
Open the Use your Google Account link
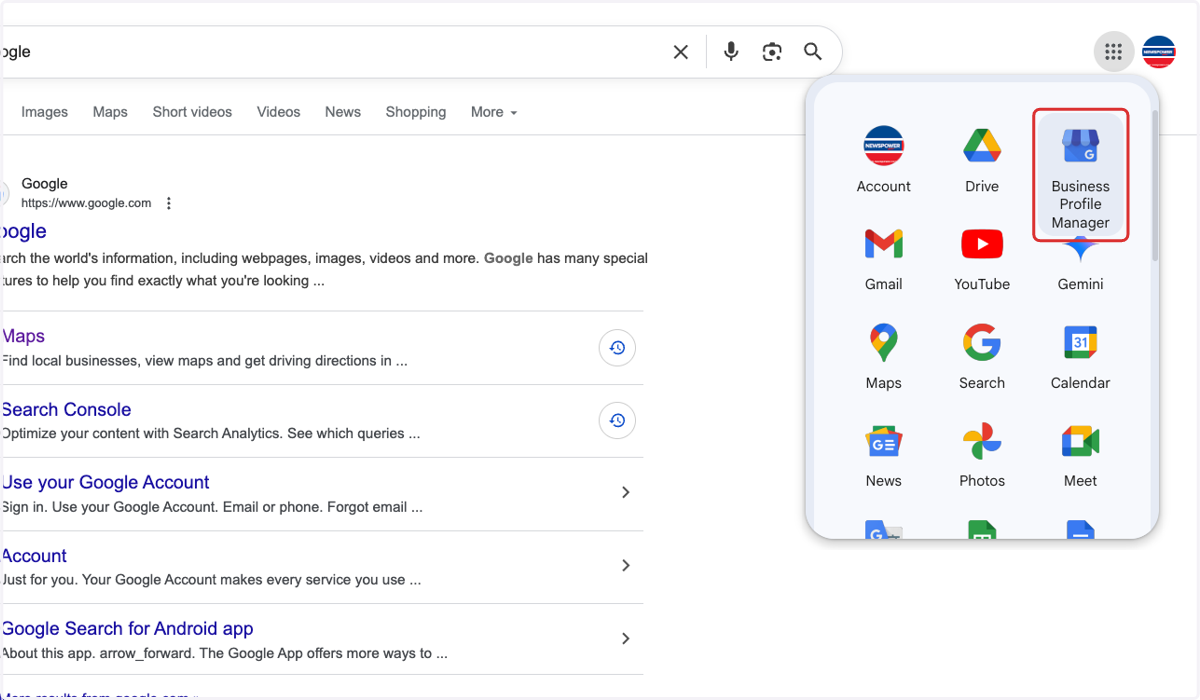coord(105,482)
